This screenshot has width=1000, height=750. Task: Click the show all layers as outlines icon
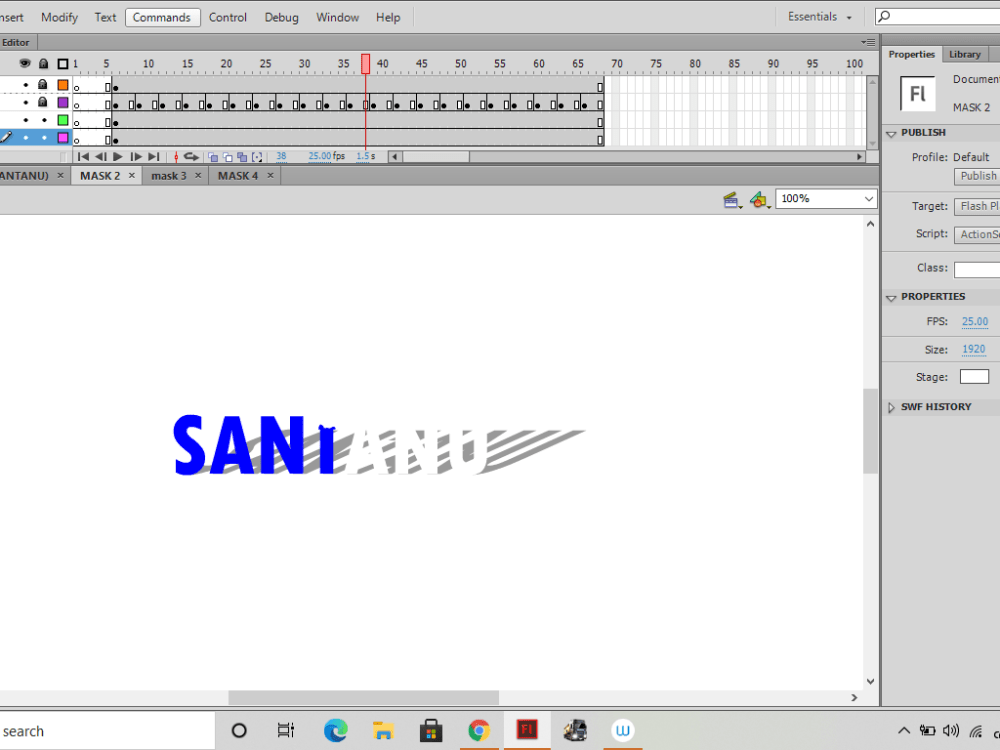[x=62, y=64]
